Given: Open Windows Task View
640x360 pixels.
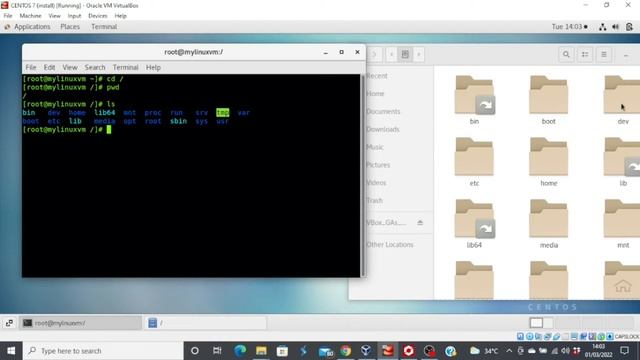Looking at the screenshot, I should click(217, 351).
